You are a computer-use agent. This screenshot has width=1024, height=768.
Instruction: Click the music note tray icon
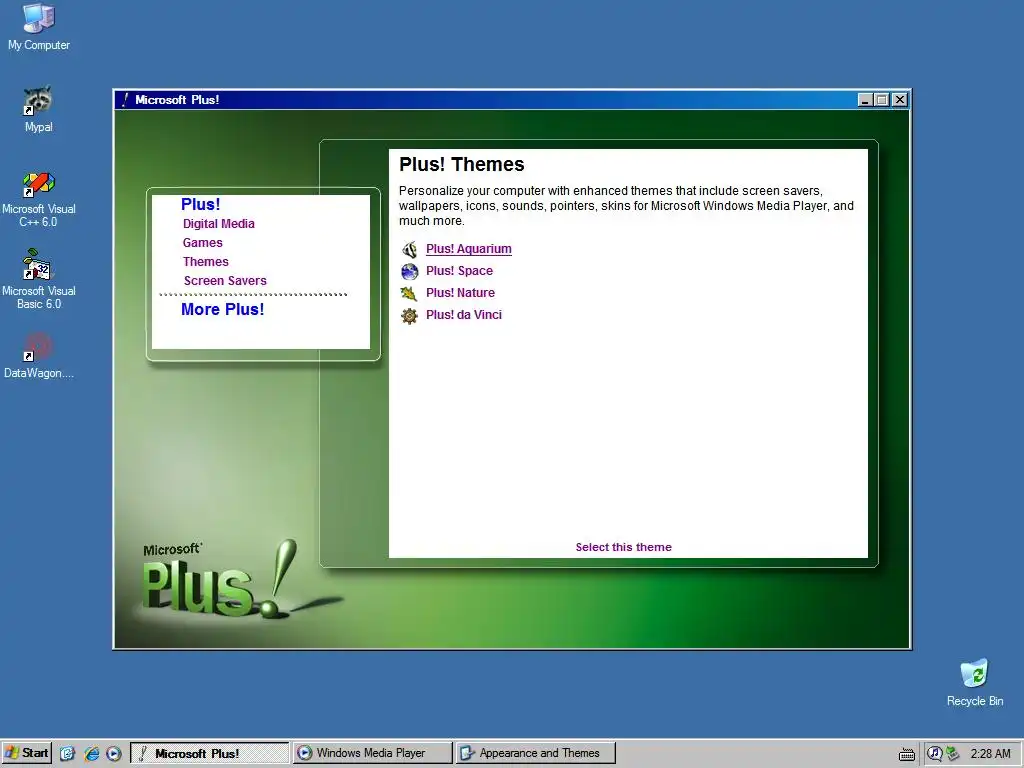pos(935,754)
